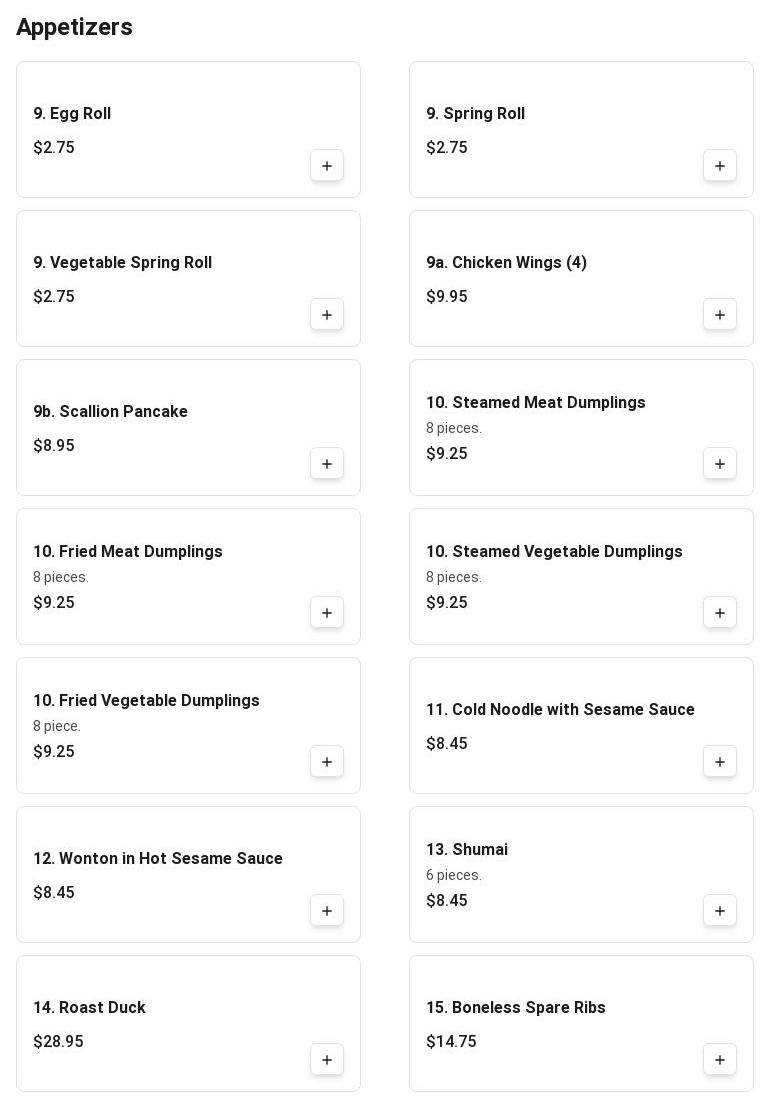
Task: Add Steamed Vegetable Dumplings via plus icon
Action: click(720, 613)
